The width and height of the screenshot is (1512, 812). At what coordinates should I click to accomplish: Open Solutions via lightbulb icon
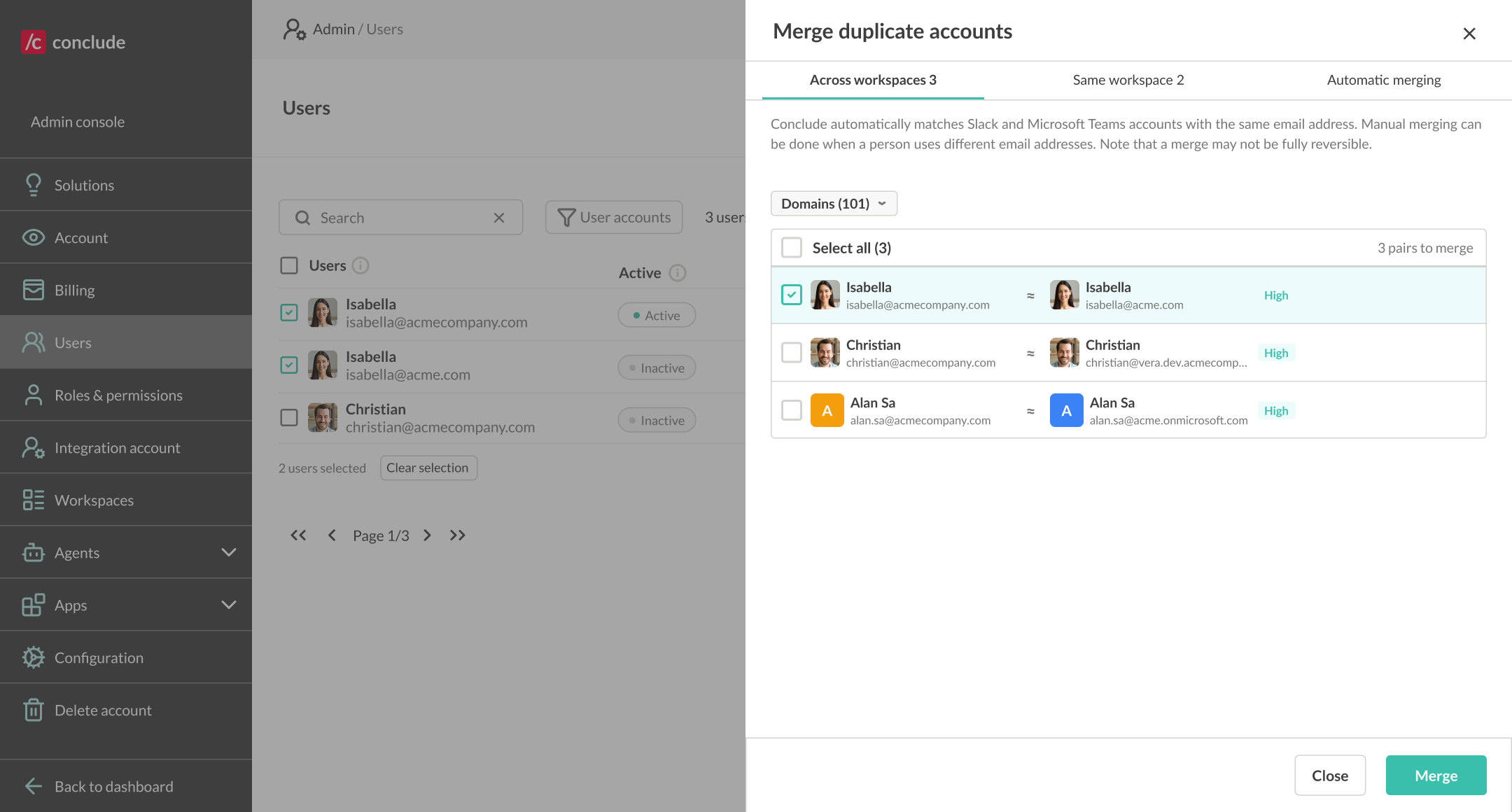point(33,185)
